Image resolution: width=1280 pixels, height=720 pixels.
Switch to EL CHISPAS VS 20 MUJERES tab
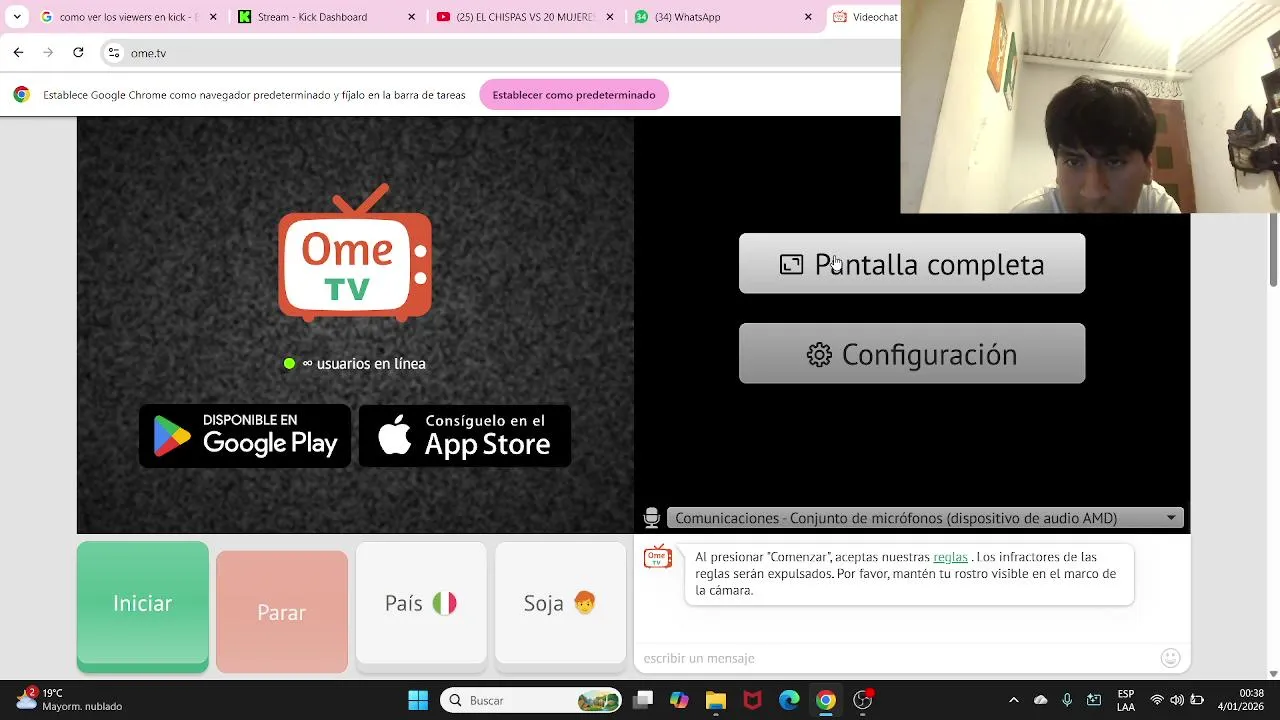tap(524, 17)
